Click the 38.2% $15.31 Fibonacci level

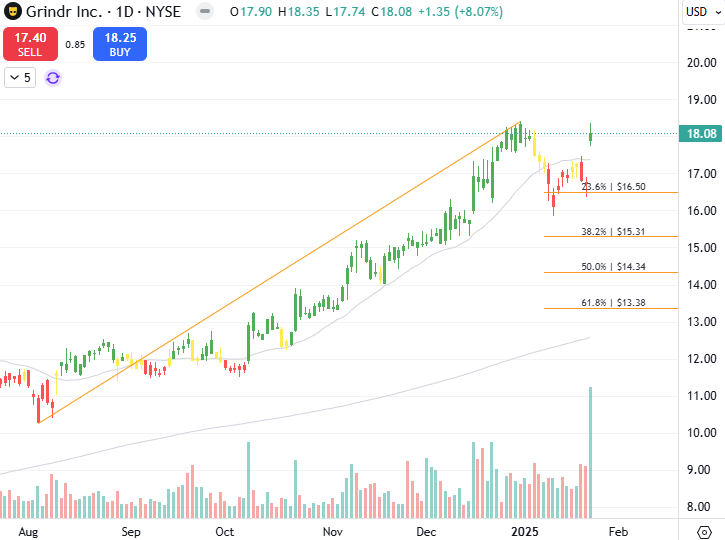(613, 231)
